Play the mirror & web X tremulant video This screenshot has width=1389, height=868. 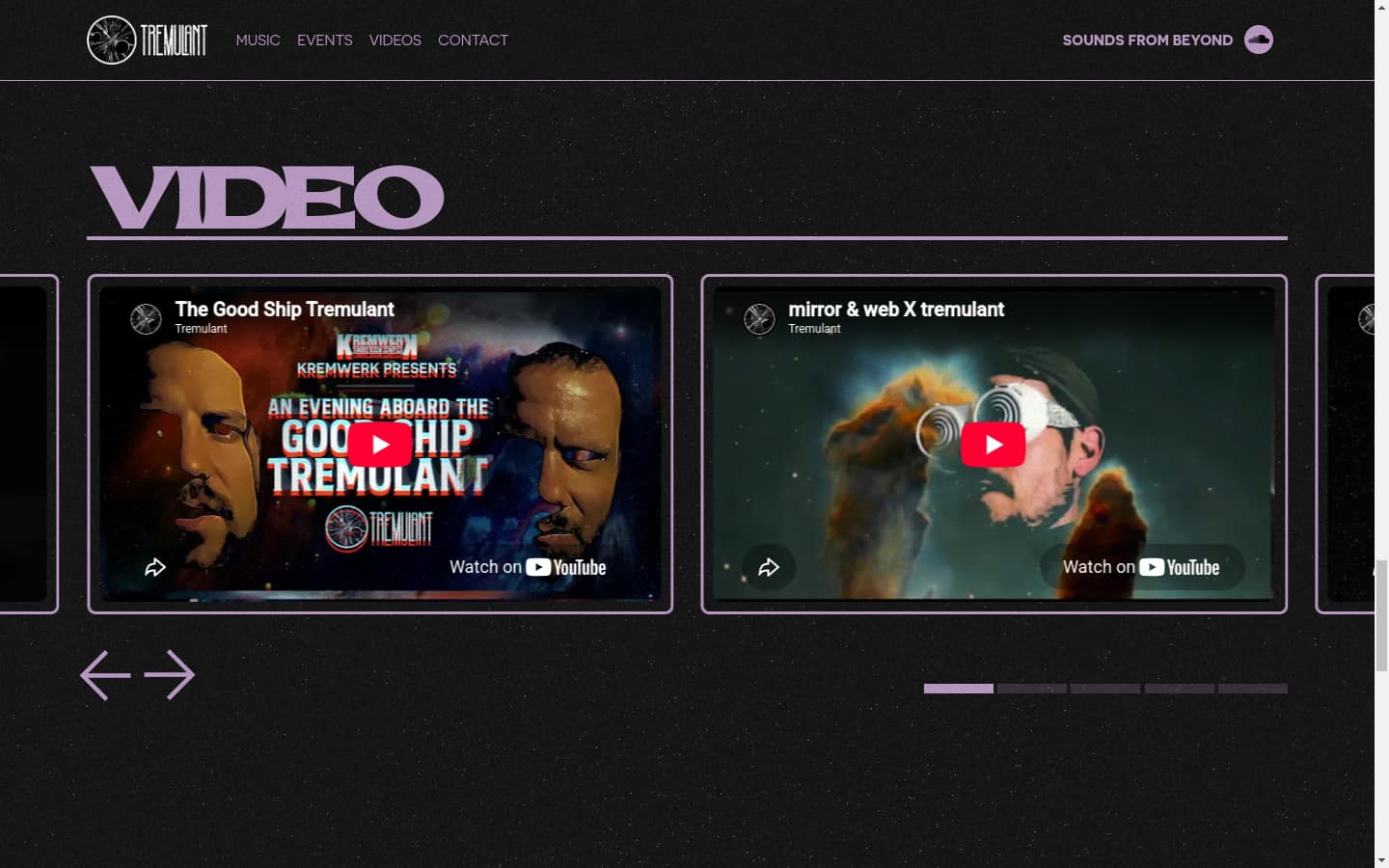coord(994,445)
